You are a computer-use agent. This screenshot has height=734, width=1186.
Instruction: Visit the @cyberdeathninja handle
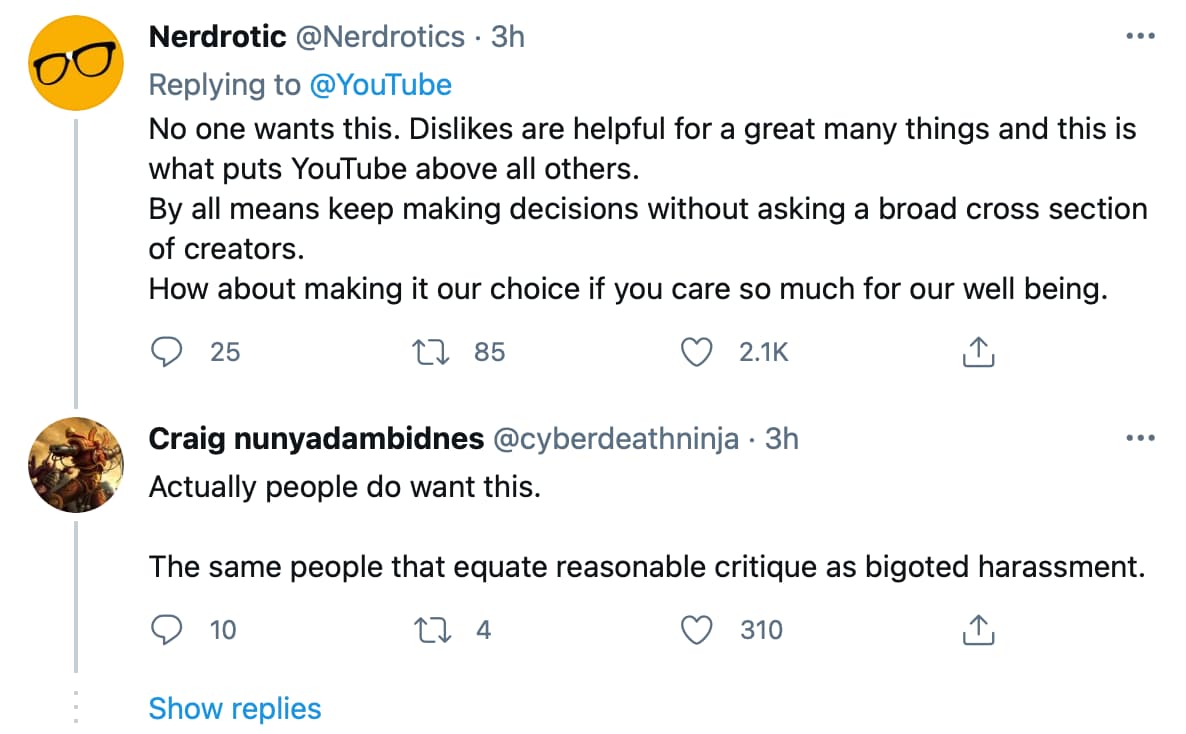(616, 438)
